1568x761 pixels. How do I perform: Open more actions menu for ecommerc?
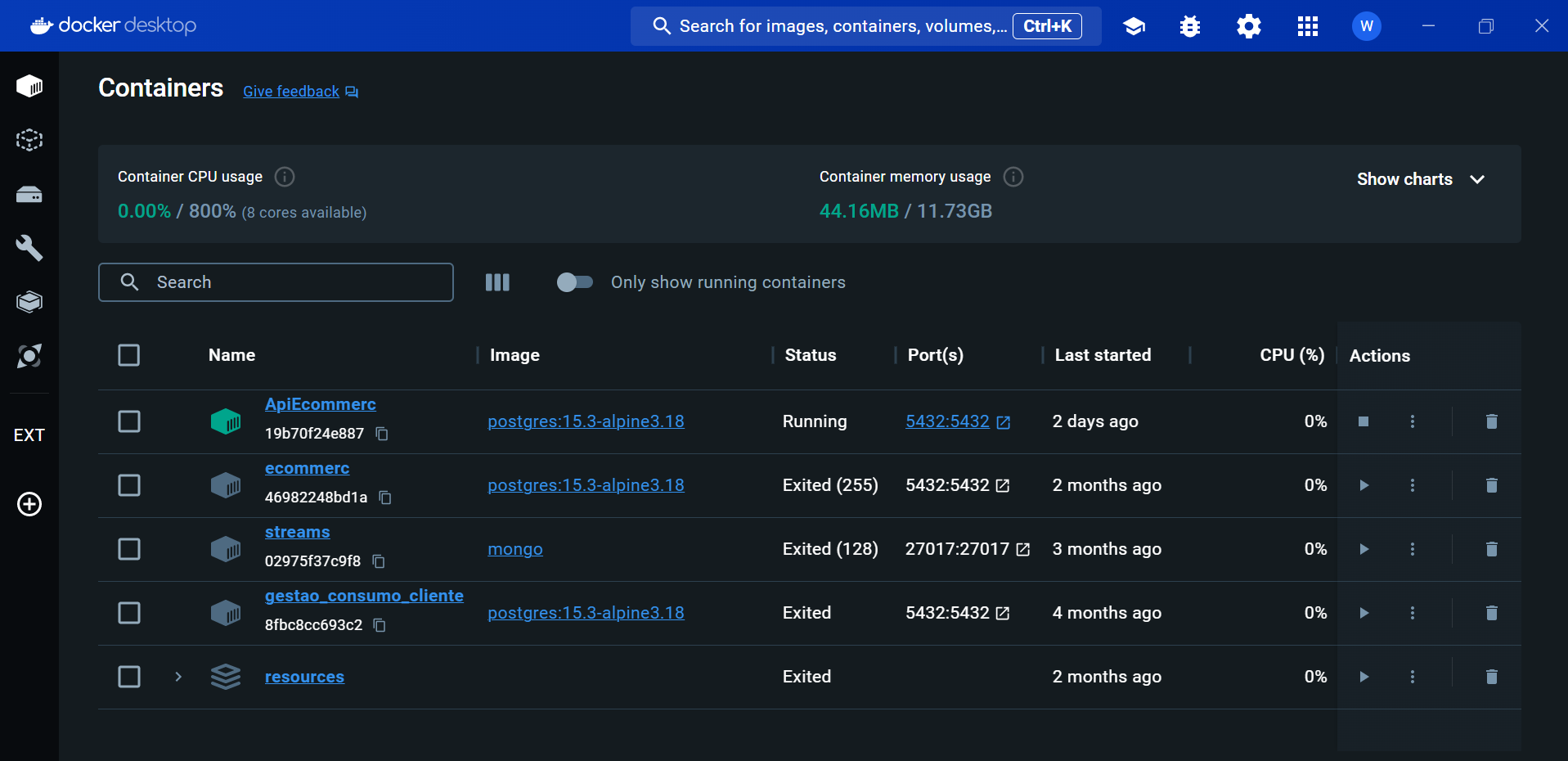click(x=1413, y=485)
